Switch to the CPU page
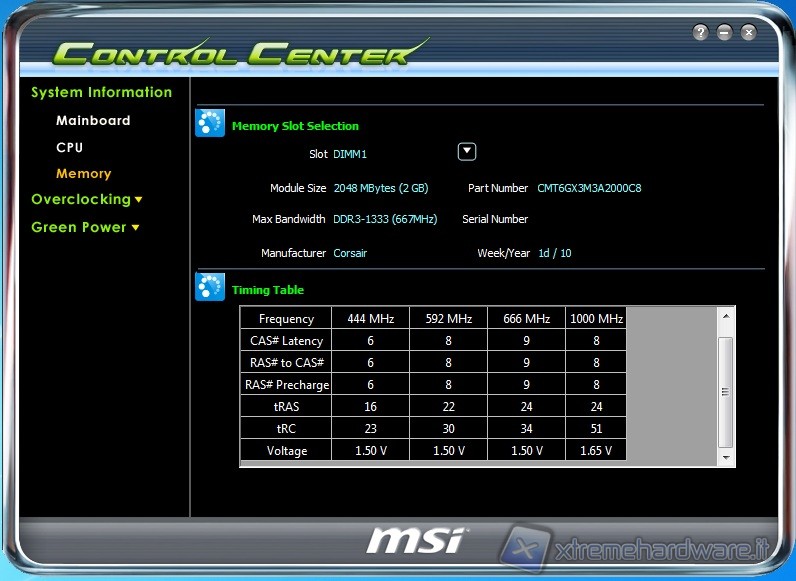 [69, 147]
